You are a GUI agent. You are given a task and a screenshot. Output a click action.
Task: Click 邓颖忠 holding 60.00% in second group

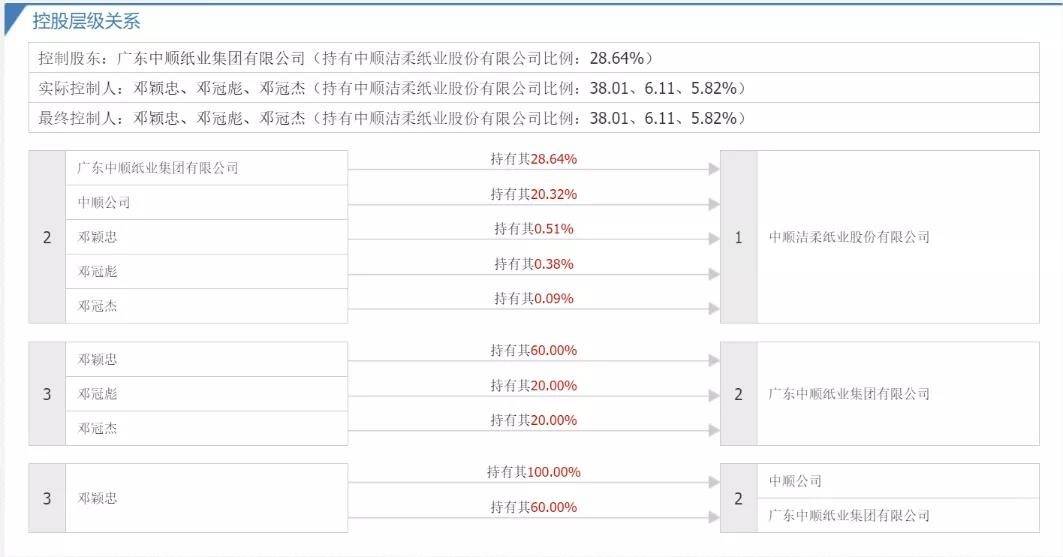[97, 359]
